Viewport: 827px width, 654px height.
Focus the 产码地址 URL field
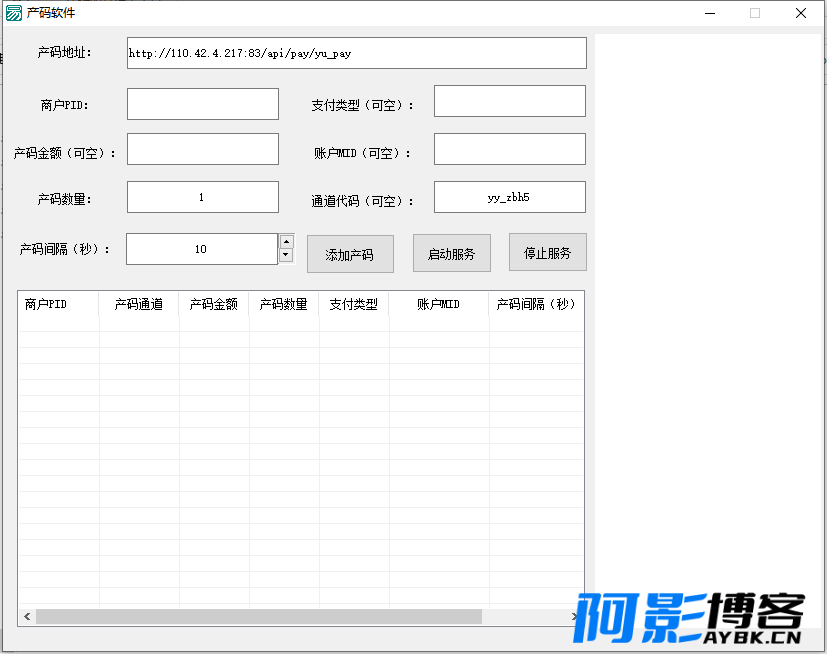tap(357, 53)
